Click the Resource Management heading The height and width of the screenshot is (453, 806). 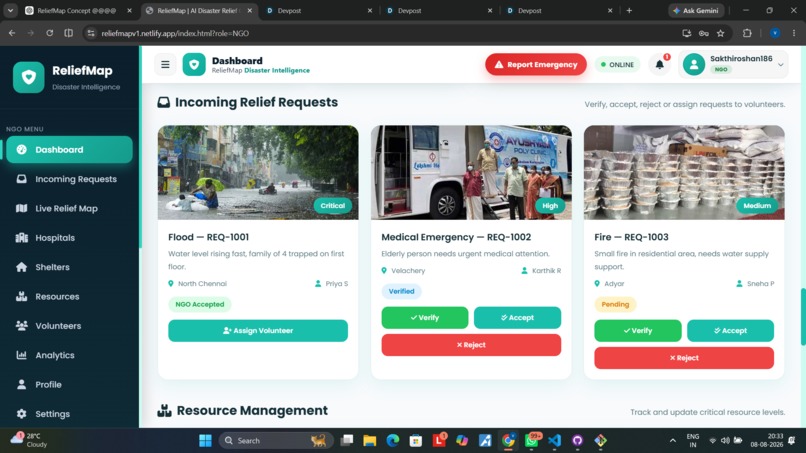252,410
